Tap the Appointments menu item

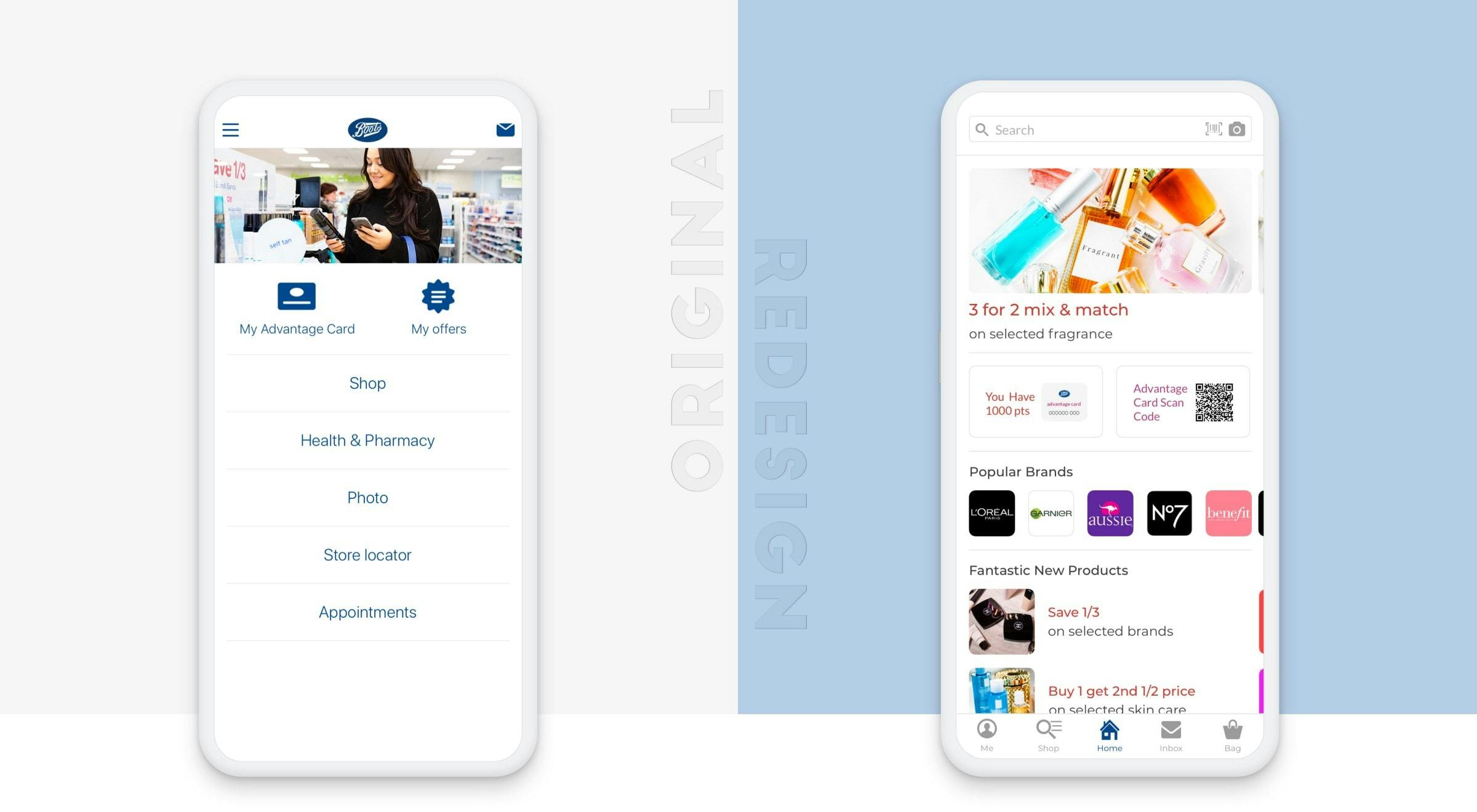(x=367, y=611)
